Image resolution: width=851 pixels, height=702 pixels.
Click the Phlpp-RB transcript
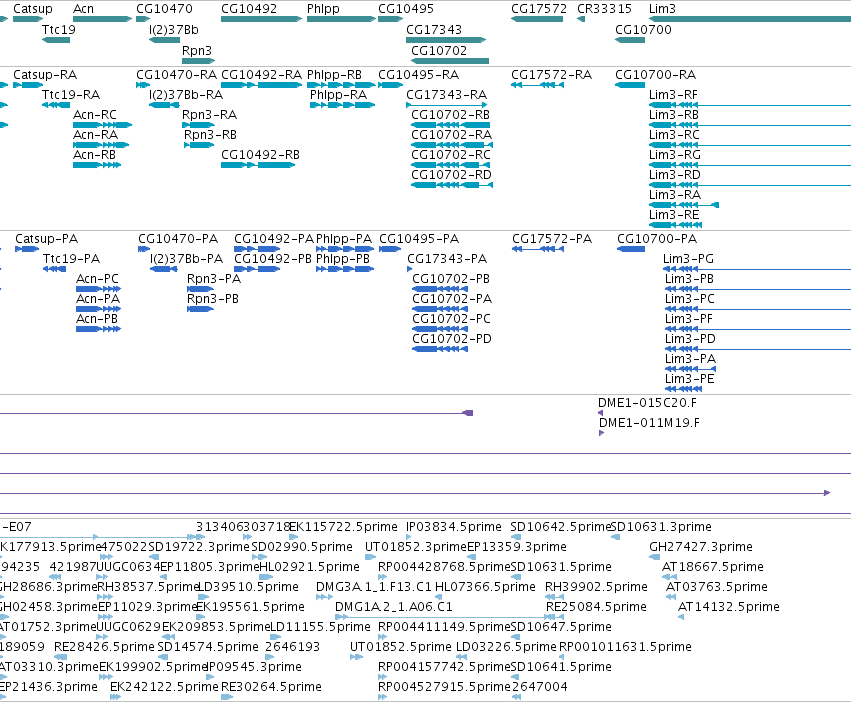(341, 85)
